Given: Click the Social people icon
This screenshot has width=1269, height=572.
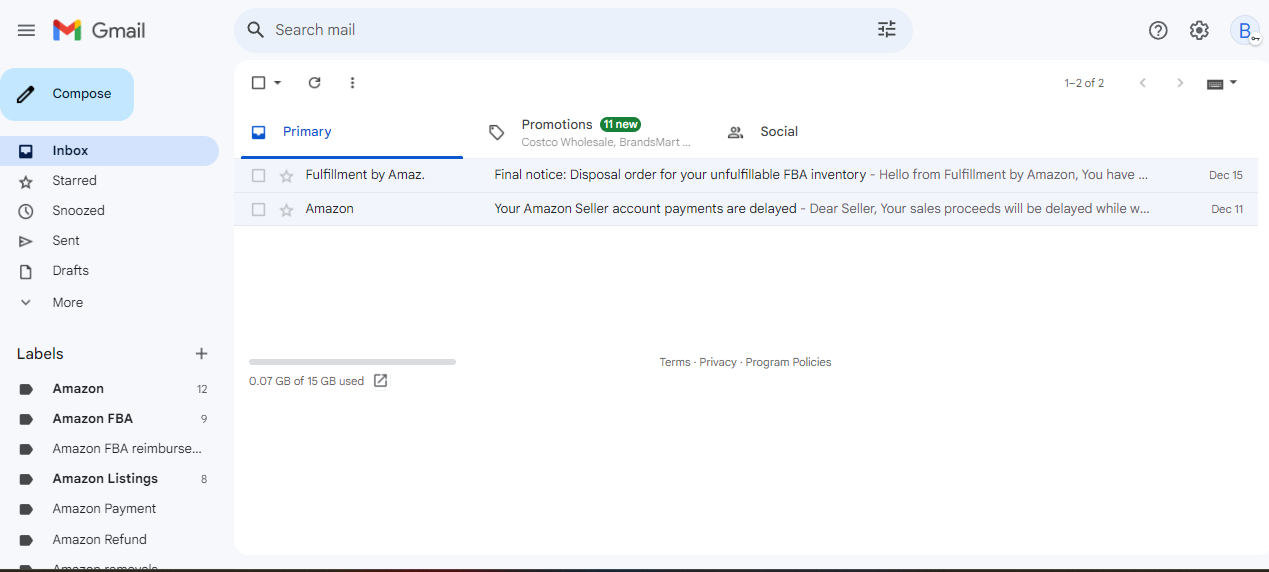Looking at the screenshot, I should click(x=736, y=132).
